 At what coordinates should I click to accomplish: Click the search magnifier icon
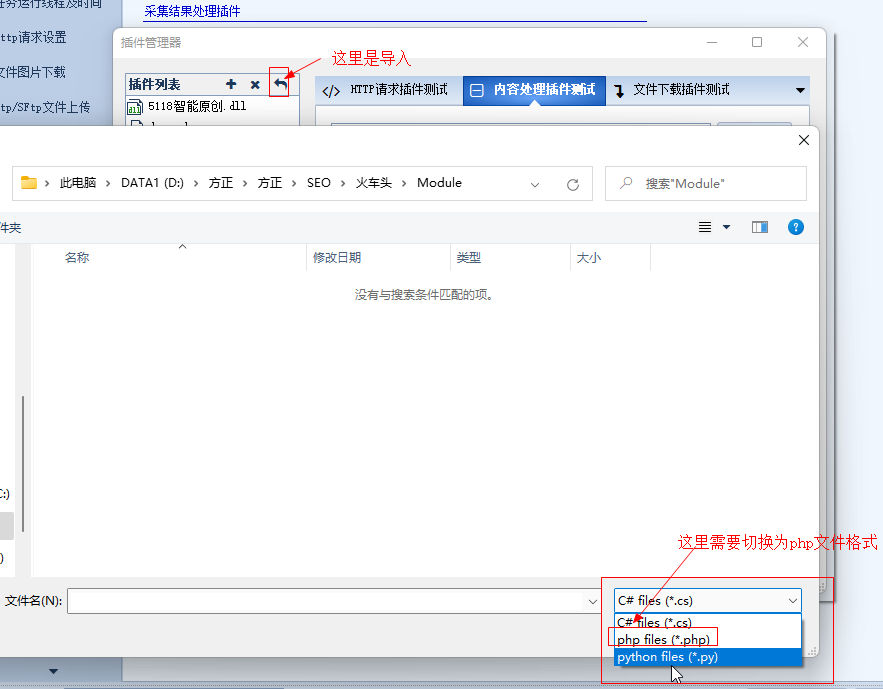626,183
